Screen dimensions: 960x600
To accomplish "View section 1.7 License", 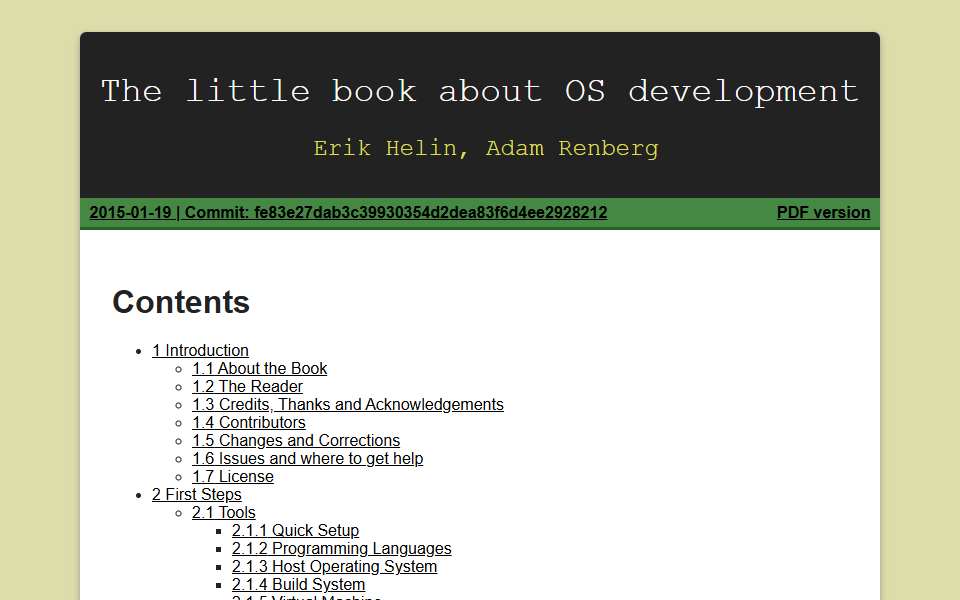I will click(x=233, y=476).
